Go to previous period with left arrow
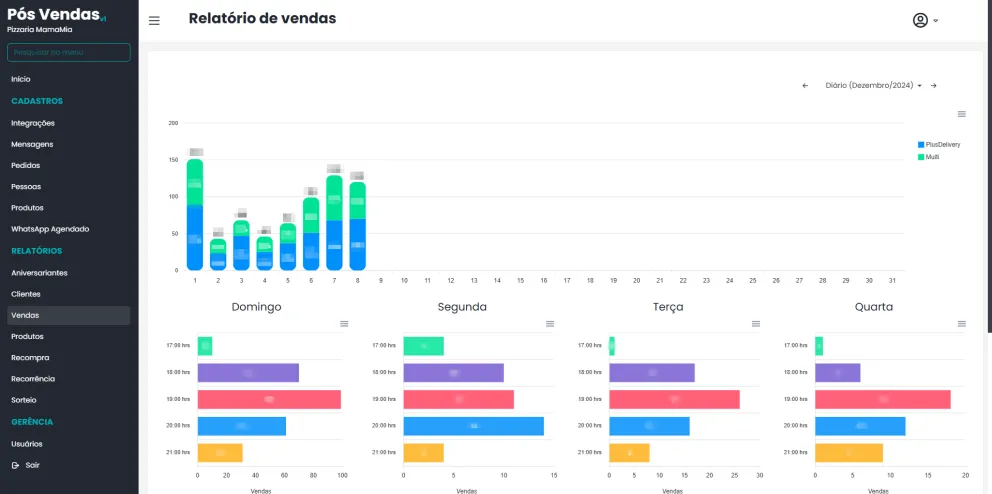 [x=805, y=85]
